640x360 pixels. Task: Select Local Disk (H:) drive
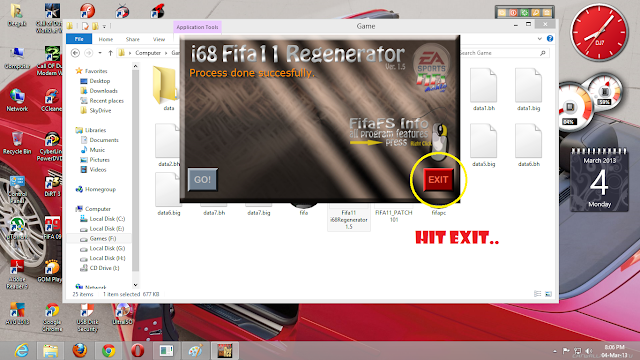107,258
